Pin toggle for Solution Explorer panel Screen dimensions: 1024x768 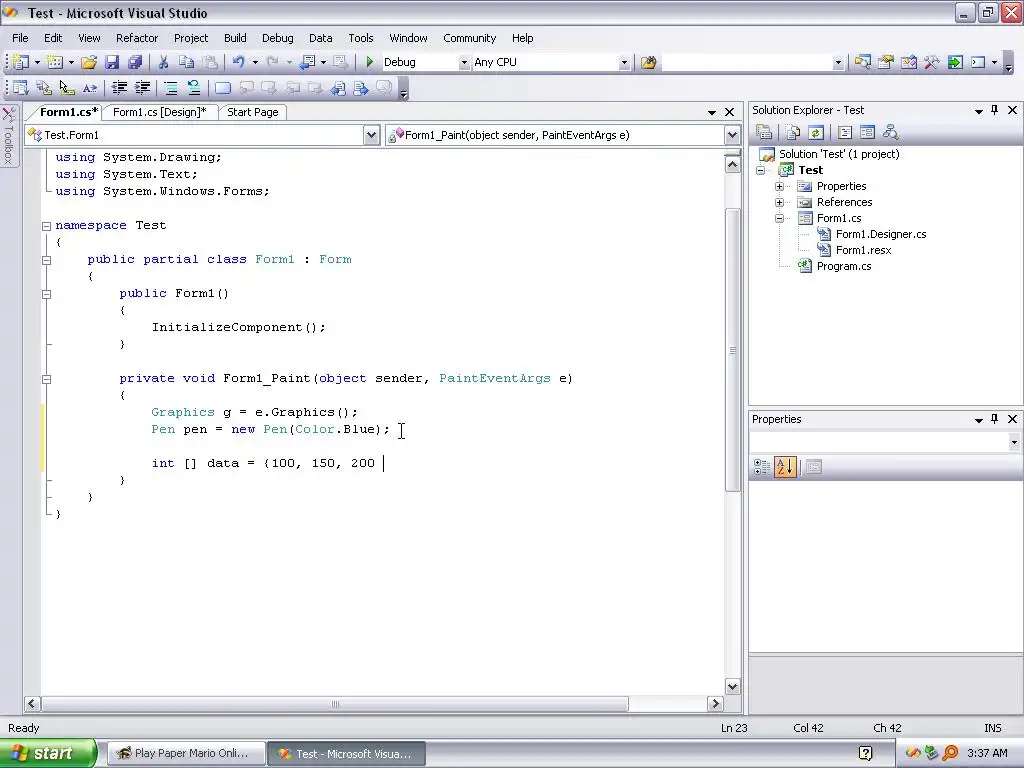pyautogui.click(x=995, y=110)
